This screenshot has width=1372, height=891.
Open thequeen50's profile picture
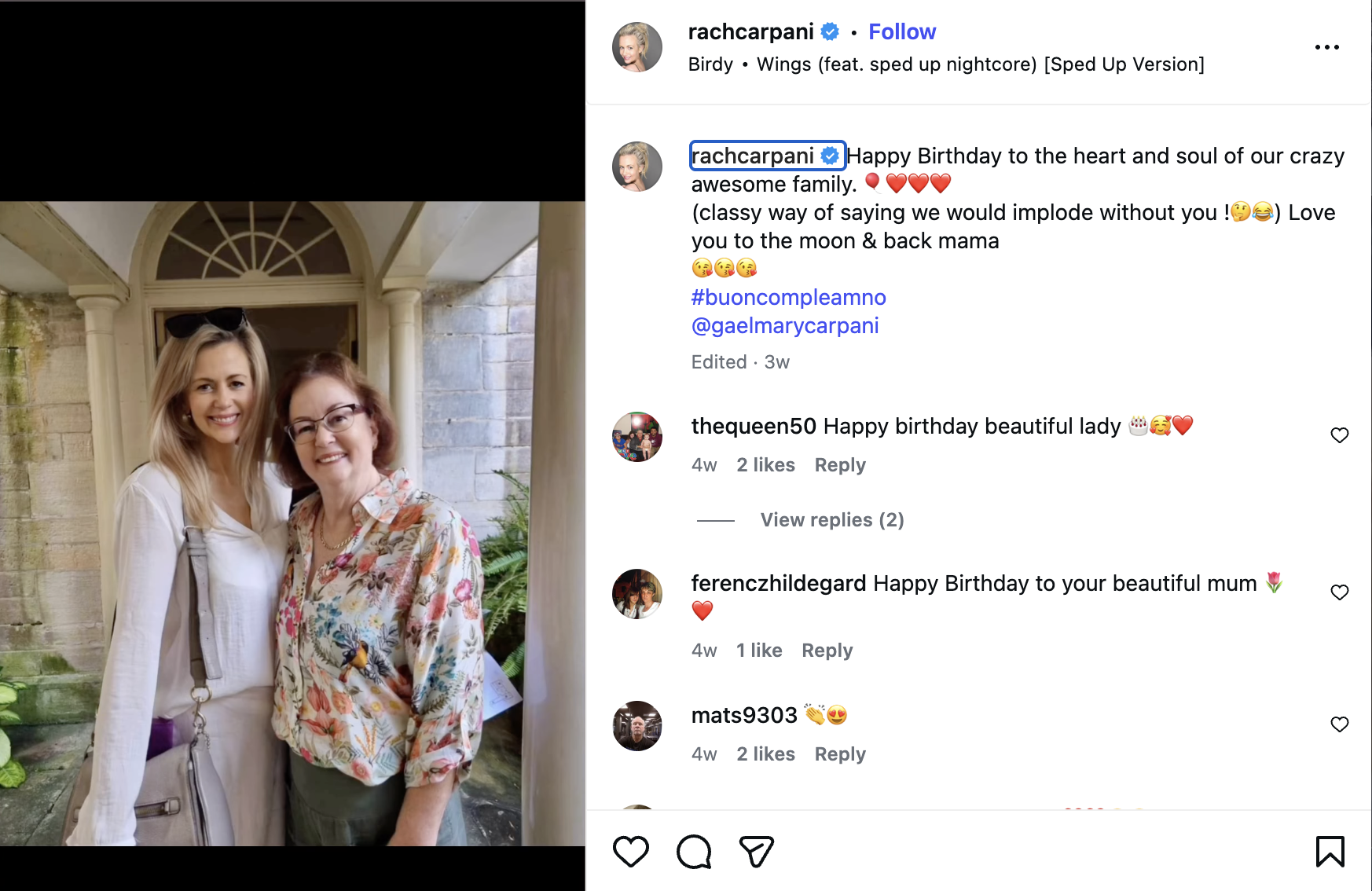(636, 437)
